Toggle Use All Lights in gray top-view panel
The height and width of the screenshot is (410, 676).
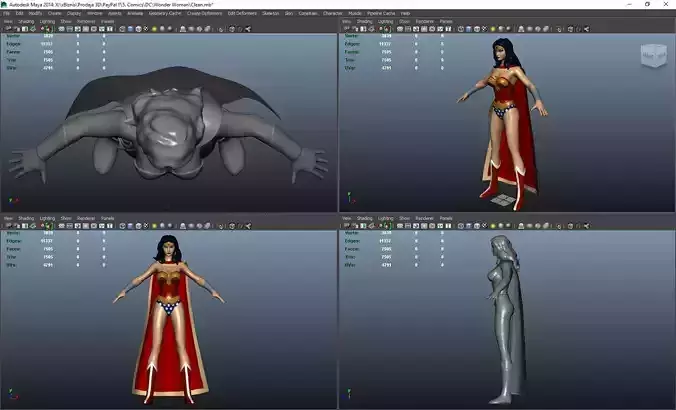click(154, 29)
